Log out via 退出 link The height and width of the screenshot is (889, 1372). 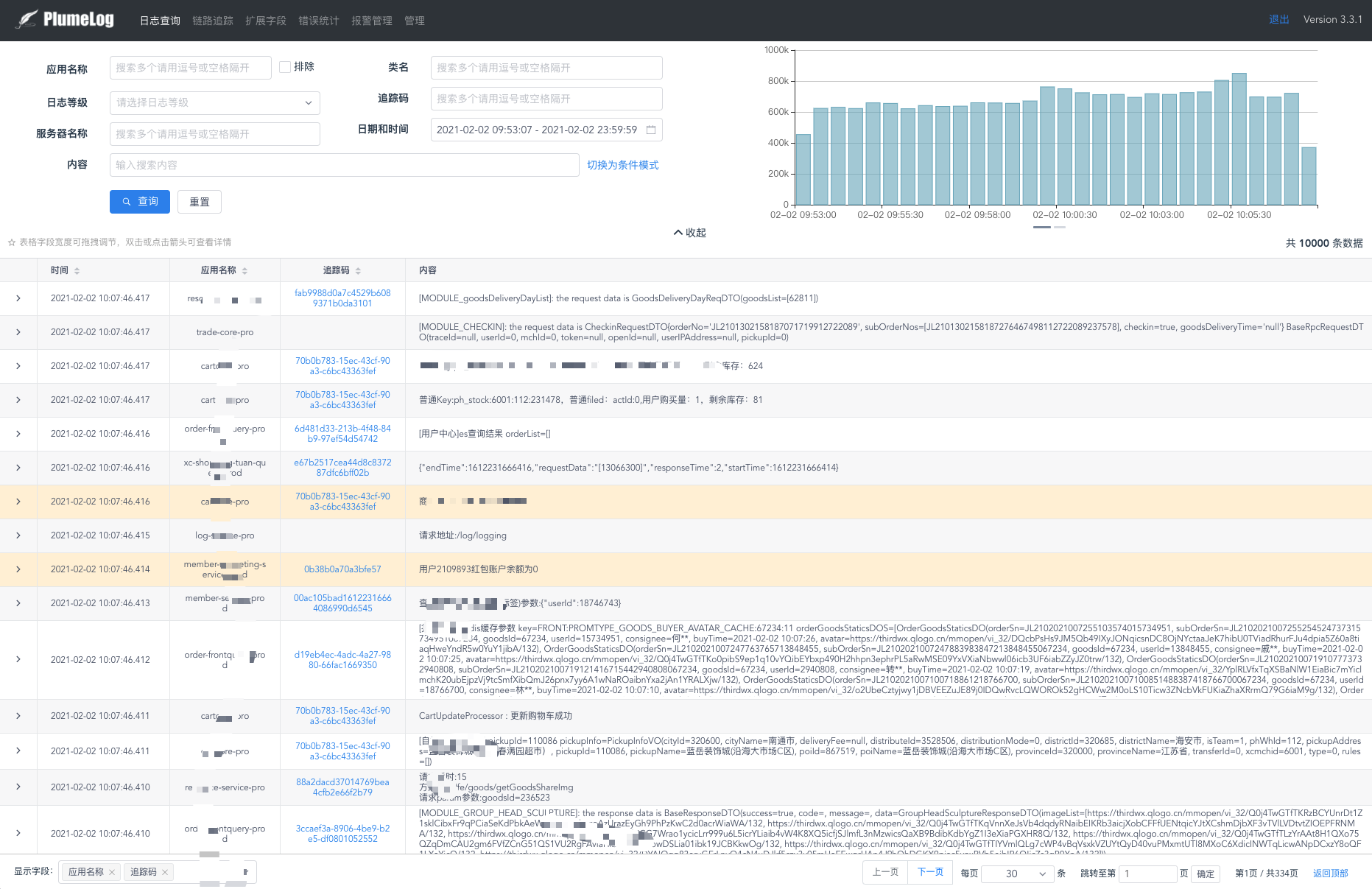tap(1279, 19)
